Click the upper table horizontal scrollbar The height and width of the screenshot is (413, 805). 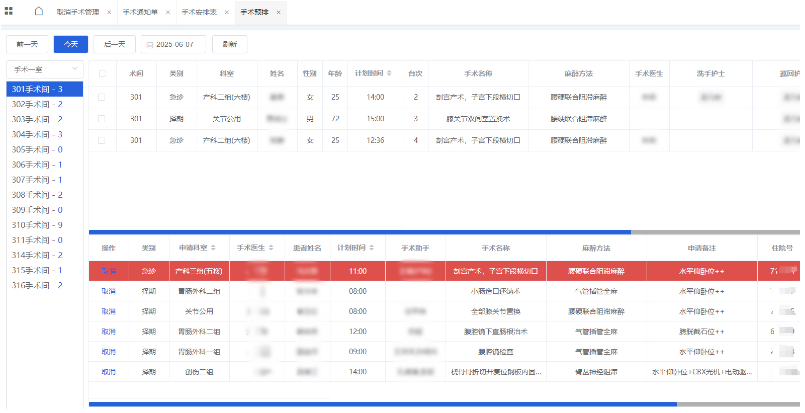coord(359,232)
